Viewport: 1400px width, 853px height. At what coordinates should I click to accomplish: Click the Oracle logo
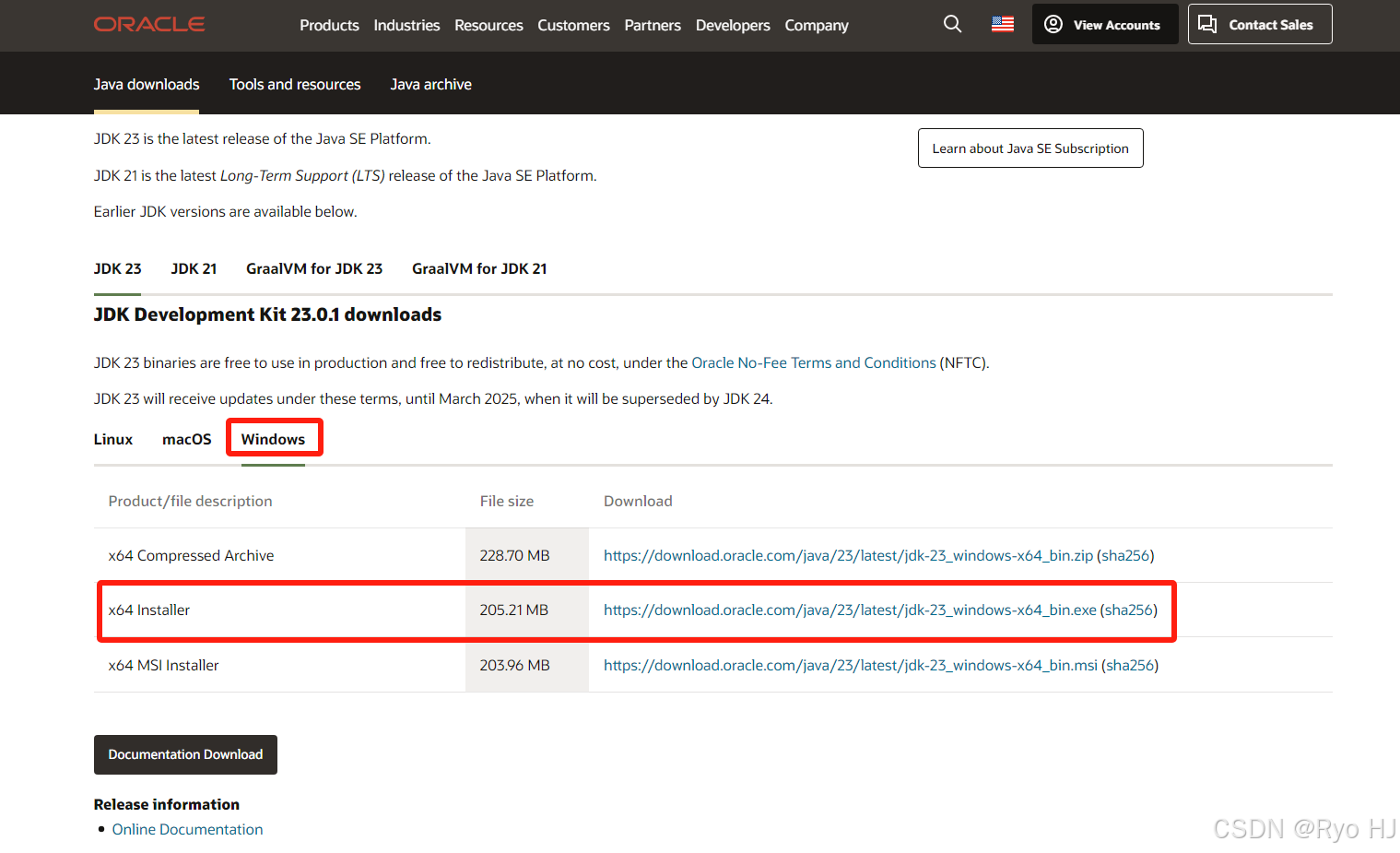149,24
